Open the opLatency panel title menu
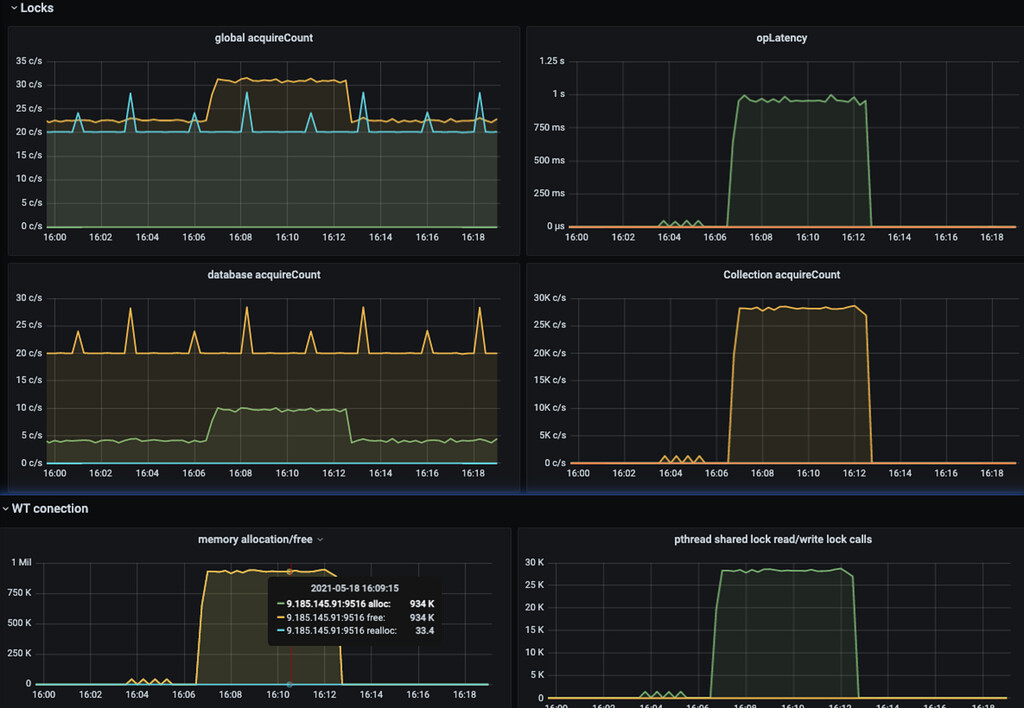Viewport: 1024px width, 708px height. tap(781, 39)
